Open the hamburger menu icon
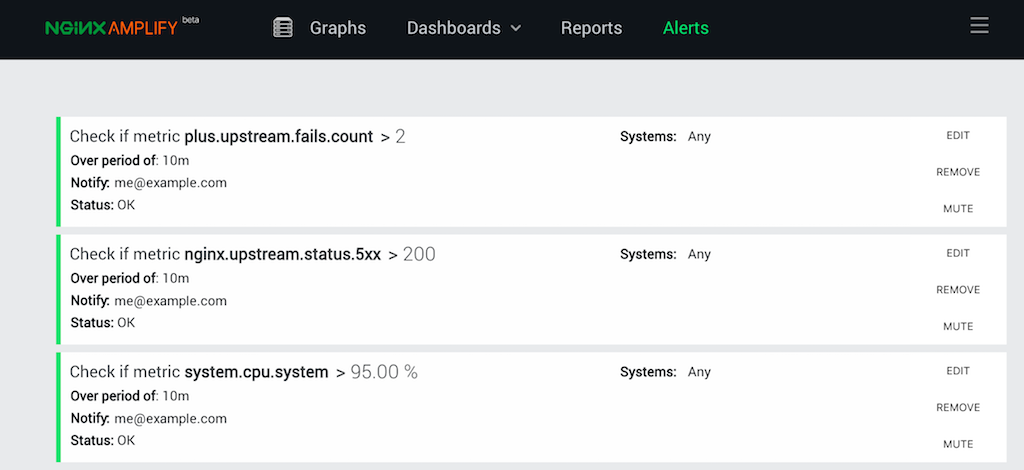1024x470 pixels. (x=979, y=27)
